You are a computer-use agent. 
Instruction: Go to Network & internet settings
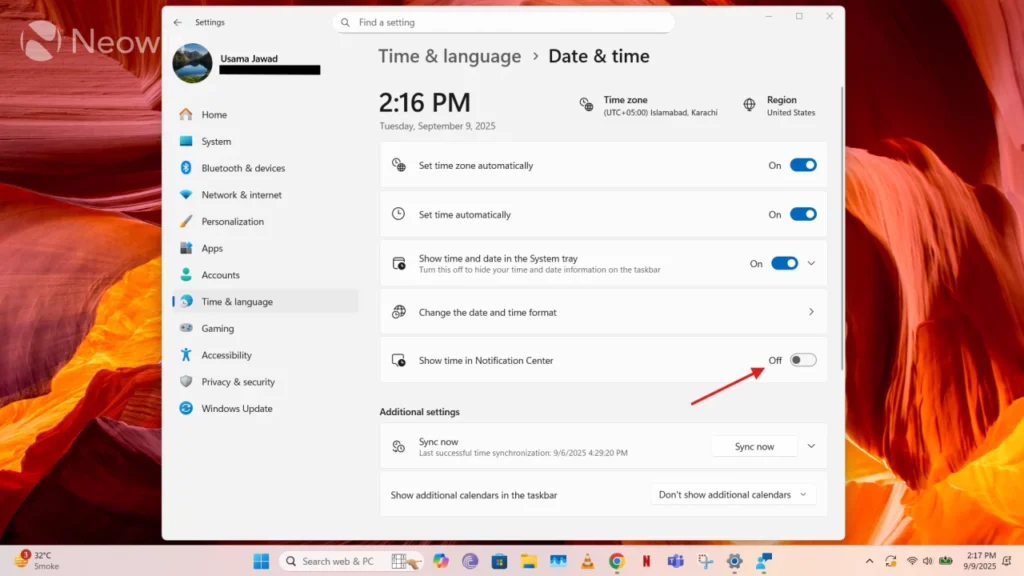point(241,195)
